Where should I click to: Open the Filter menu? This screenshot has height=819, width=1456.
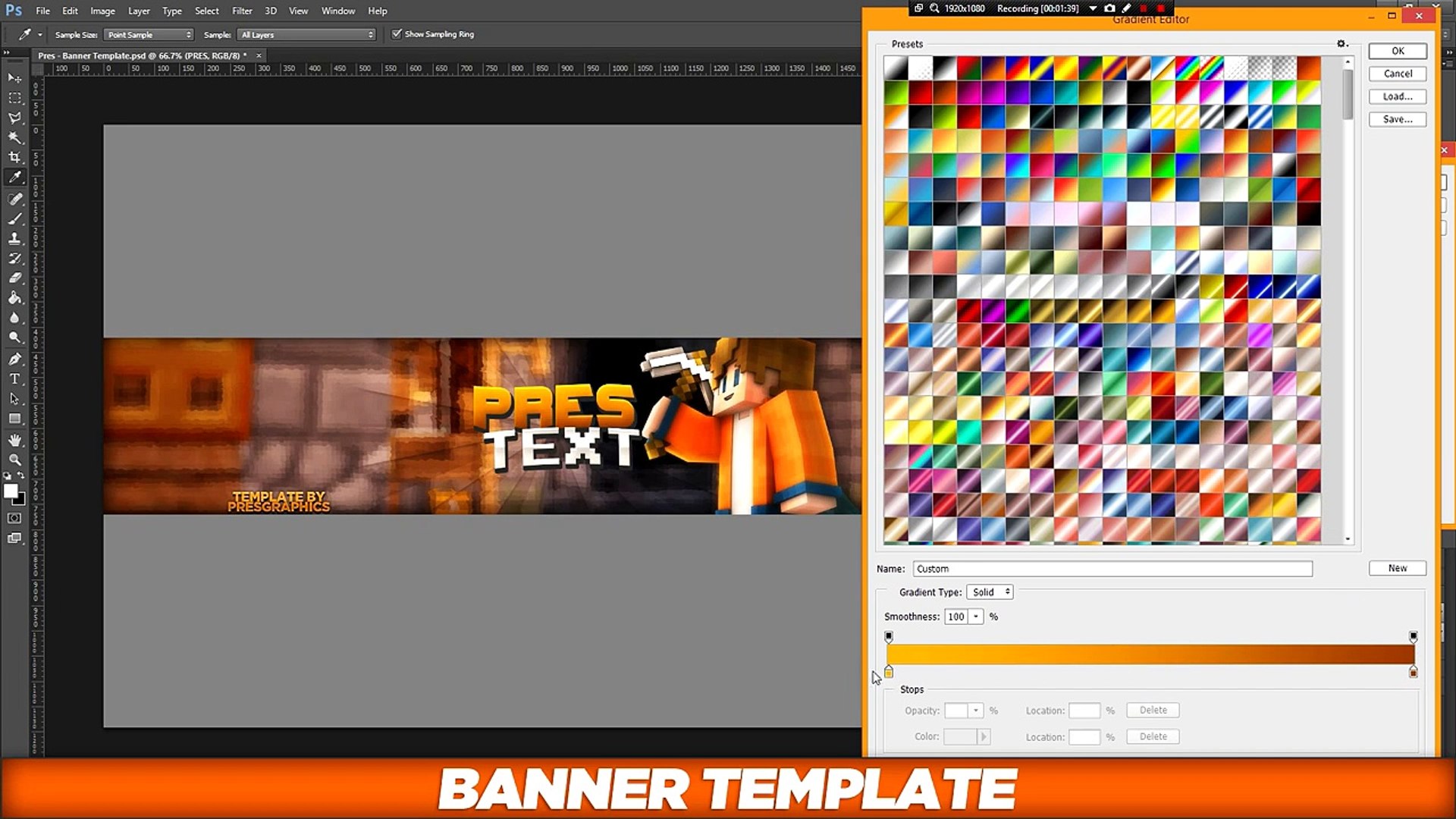click(242, 11)
